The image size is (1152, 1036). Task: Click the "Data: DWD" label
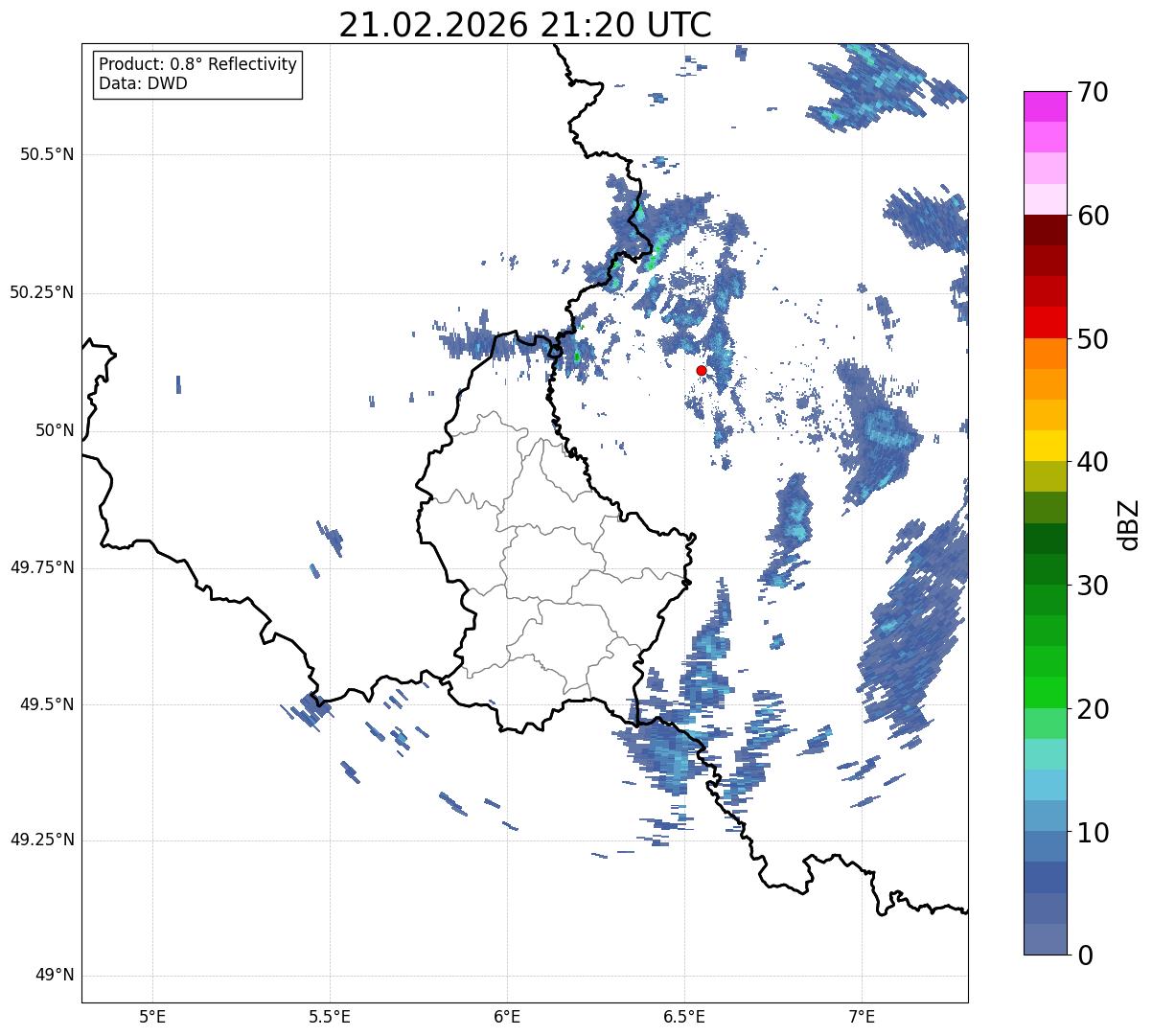[x=144, y=83]
